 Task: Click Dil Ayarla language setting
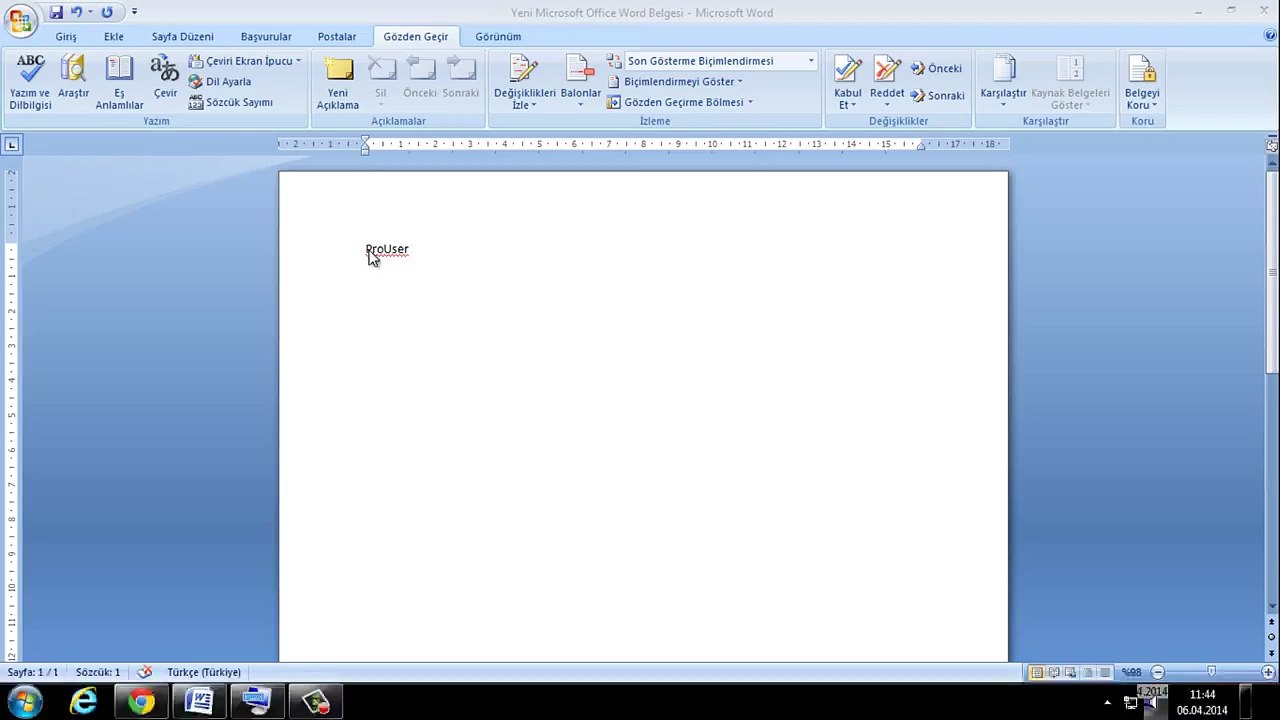point(220,82)
